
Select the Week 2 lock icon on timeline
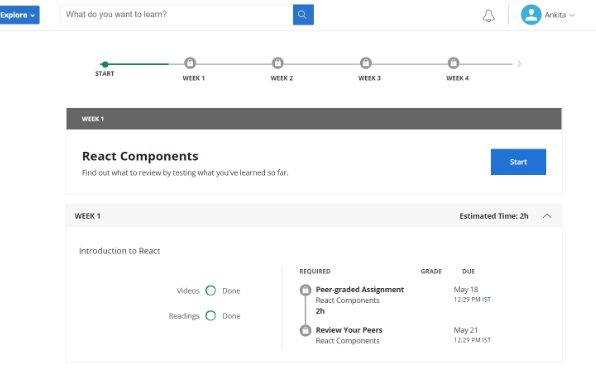coord(278,63)
